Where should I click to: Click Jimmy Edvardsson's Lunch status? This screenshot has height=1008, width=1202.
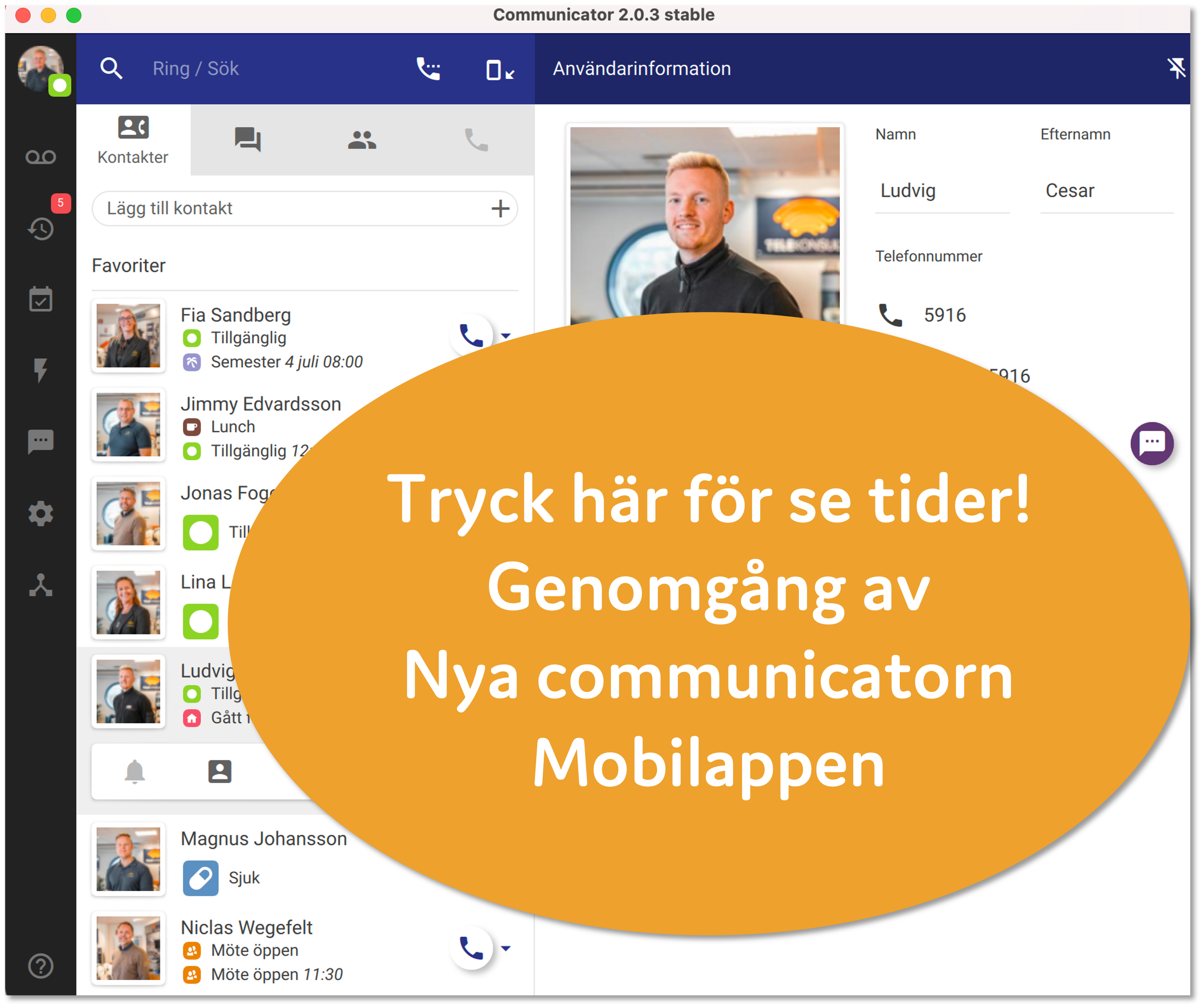tap(219, 427)
